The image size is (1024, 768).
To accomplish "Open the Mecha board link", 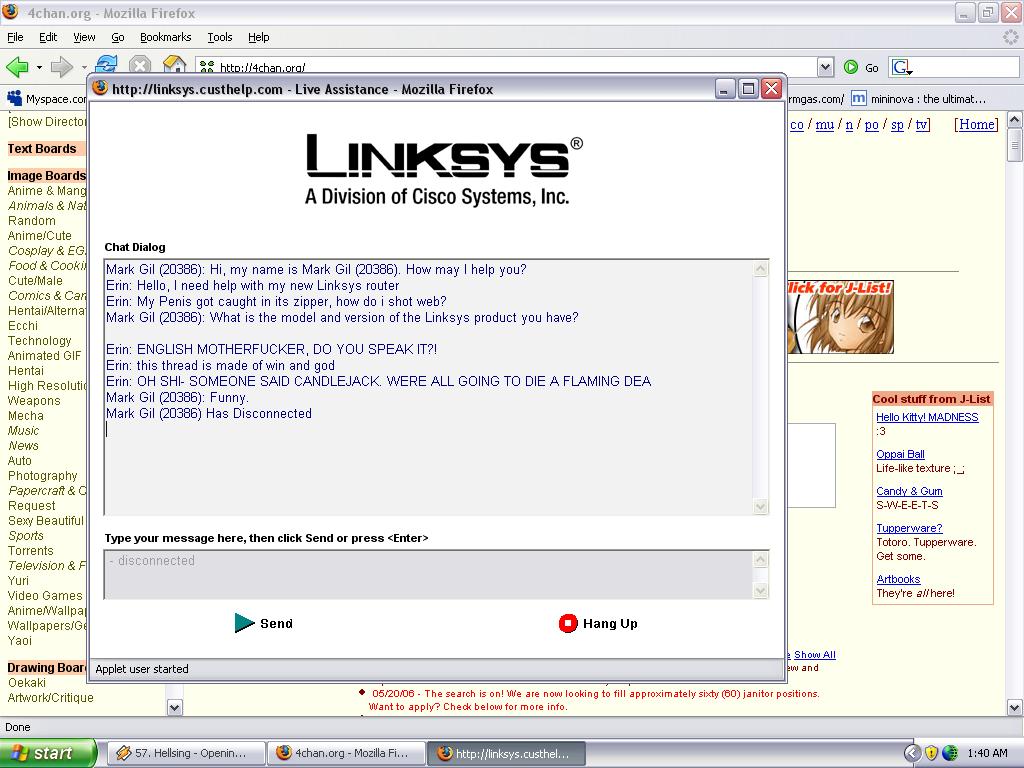I will [x=25, y=416].
